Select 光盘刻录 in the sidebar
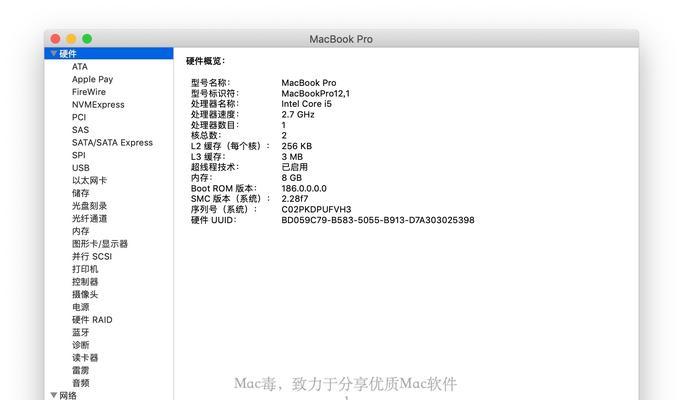 (89, 206)
